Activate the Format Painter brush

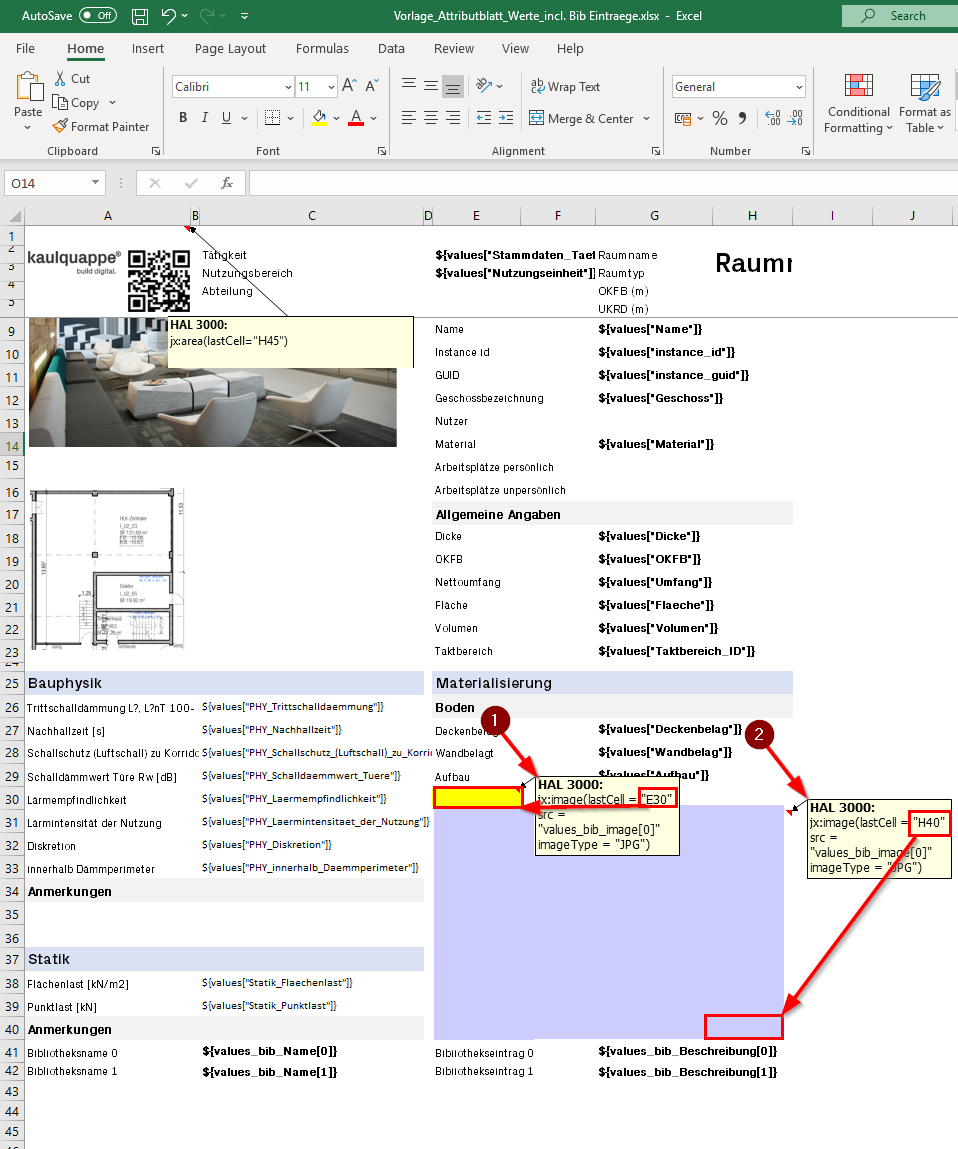[x=100, y=126]
